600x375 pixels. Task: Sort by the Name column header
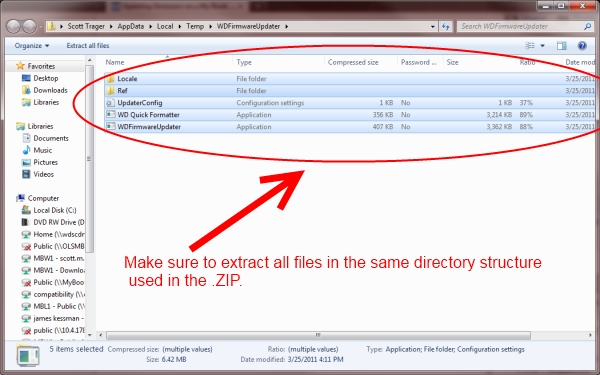[115, 62]
